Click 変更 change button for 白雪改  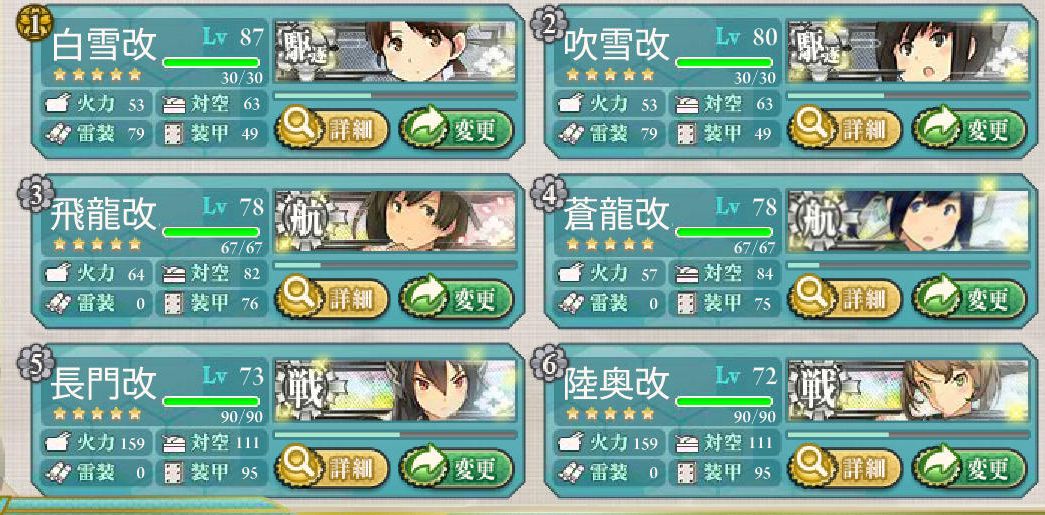point(456,129)
